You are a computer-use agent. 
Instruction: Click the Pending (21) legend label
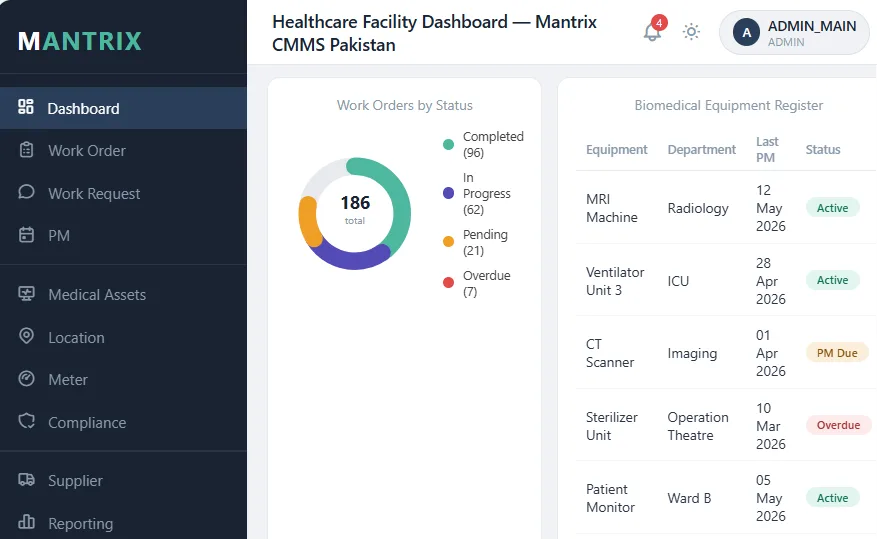click(x=485, y=242)
